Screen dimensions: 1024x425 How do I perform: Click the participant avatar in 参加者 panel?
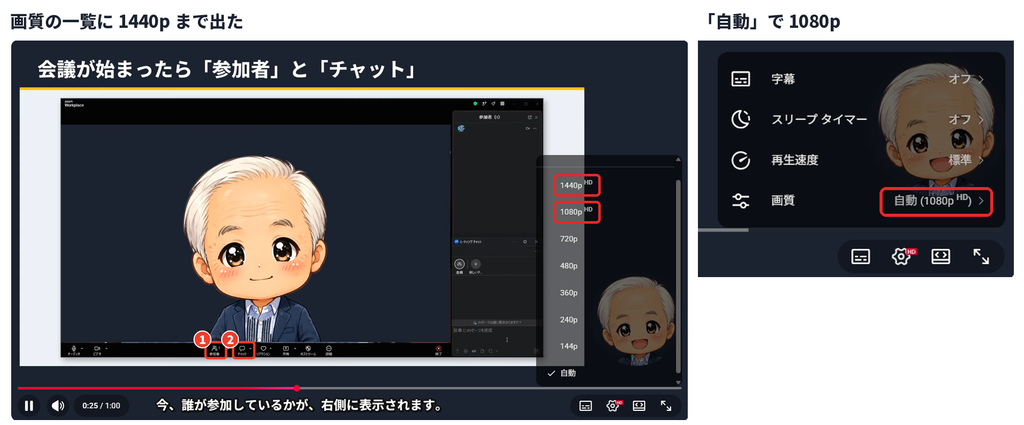[462, 128]
